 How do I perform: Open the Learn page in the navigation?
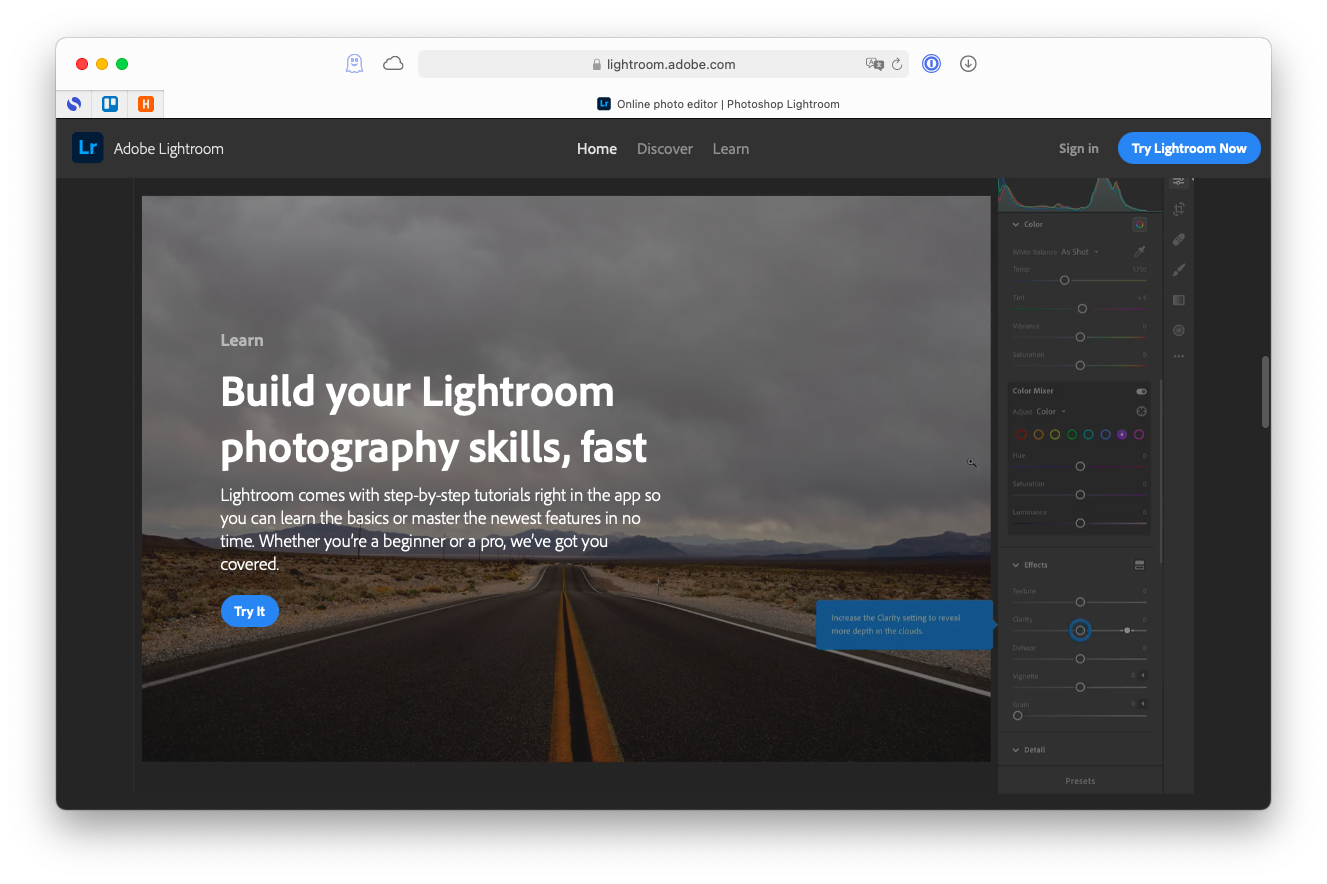731,148
